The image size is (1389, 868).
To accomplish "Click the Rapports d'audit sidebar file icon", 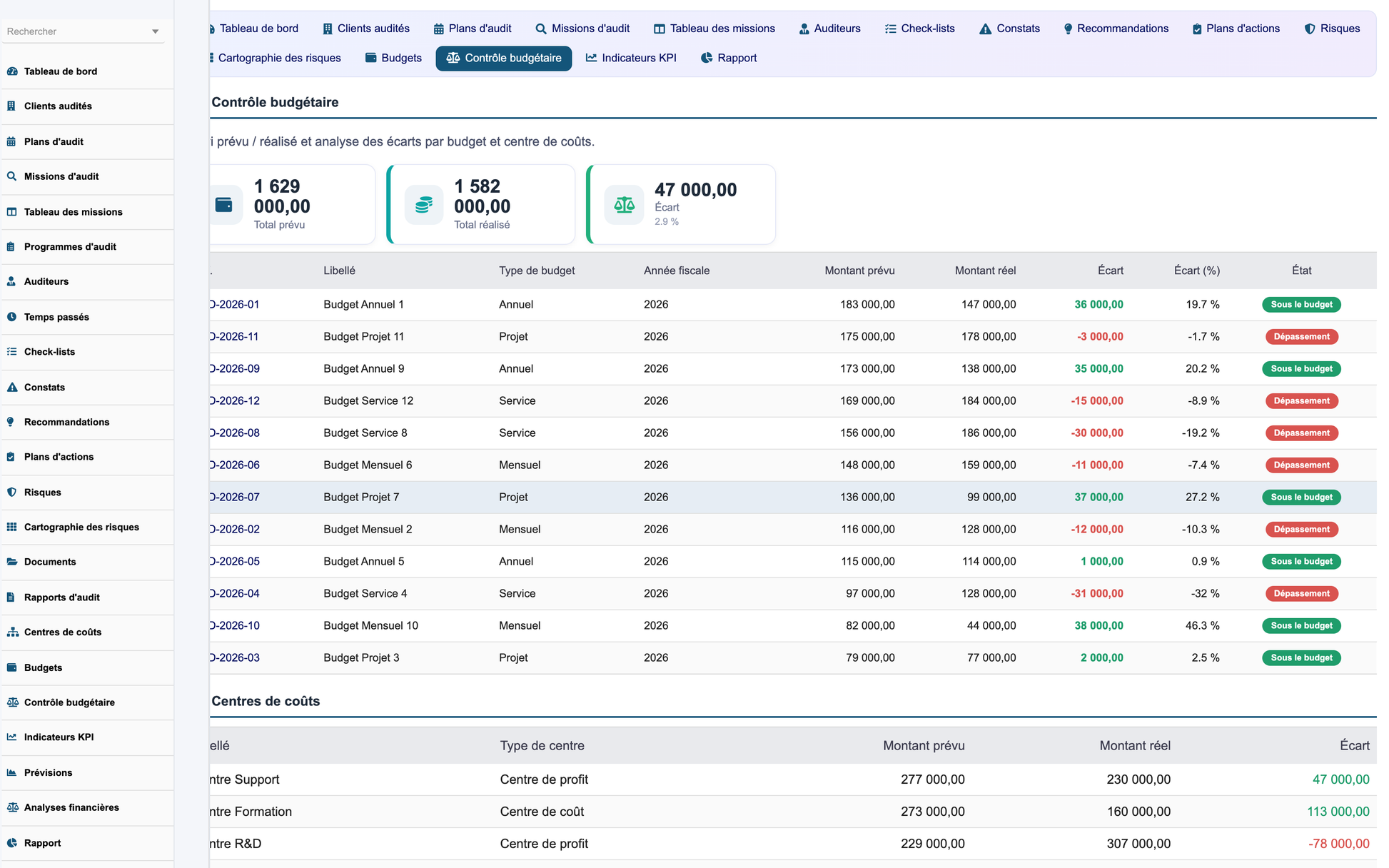I will point(11,597).
